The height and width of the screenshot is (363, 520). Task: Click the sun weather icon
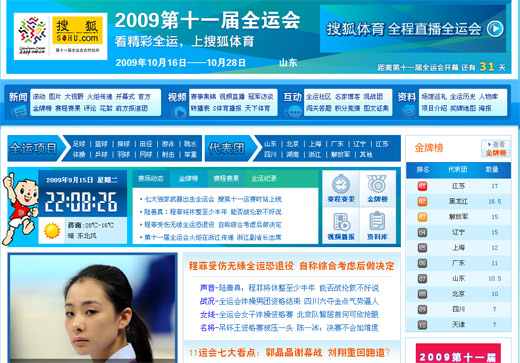tap(52, 230)
